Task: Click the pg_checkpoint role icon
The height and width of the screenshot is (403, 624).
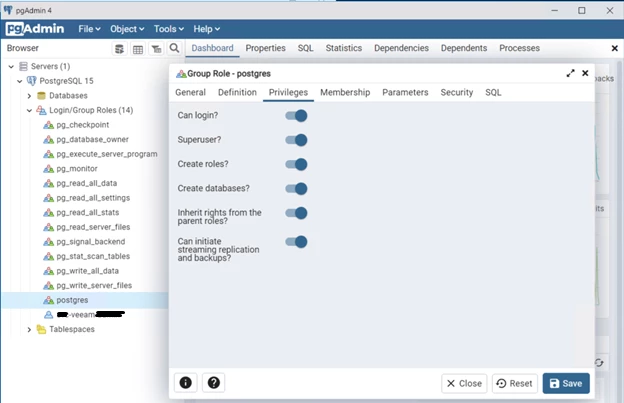Action: (48, 125)
